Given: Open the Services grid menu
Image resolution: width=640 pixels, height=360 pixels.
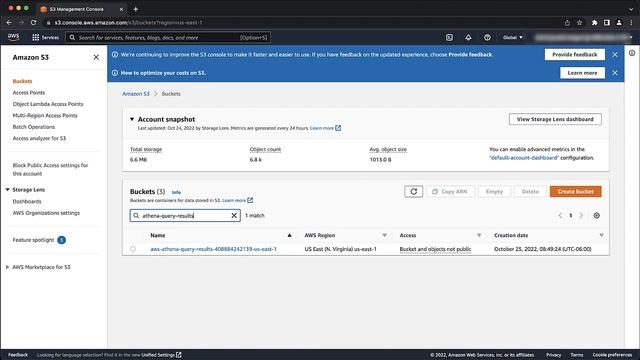Looking at the screenshot, I should click(45, 38).
